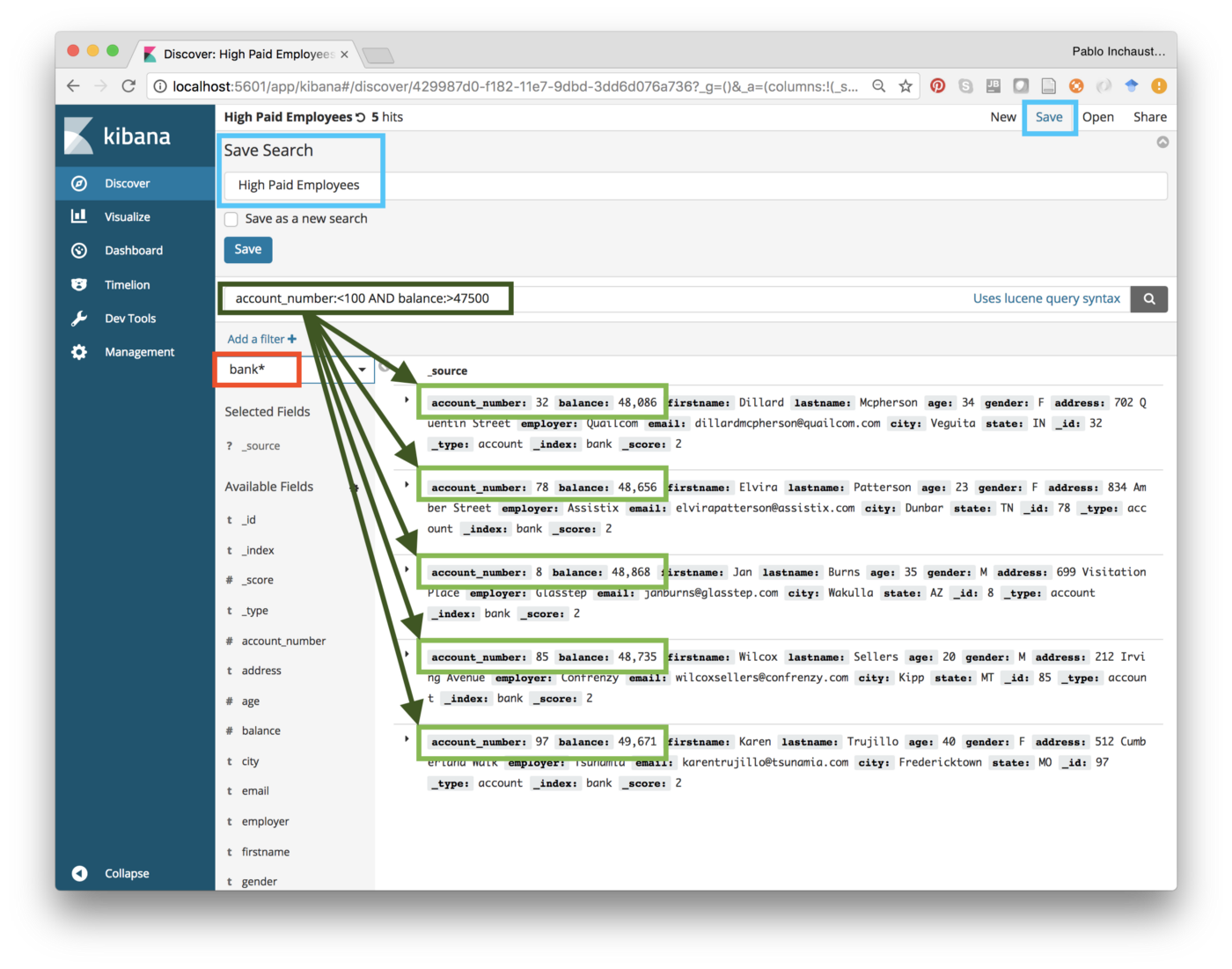This screenshot has height=969, width=1232.
Task: Click the plus icon next to Add a filter
Action: [x=292, y=339]
